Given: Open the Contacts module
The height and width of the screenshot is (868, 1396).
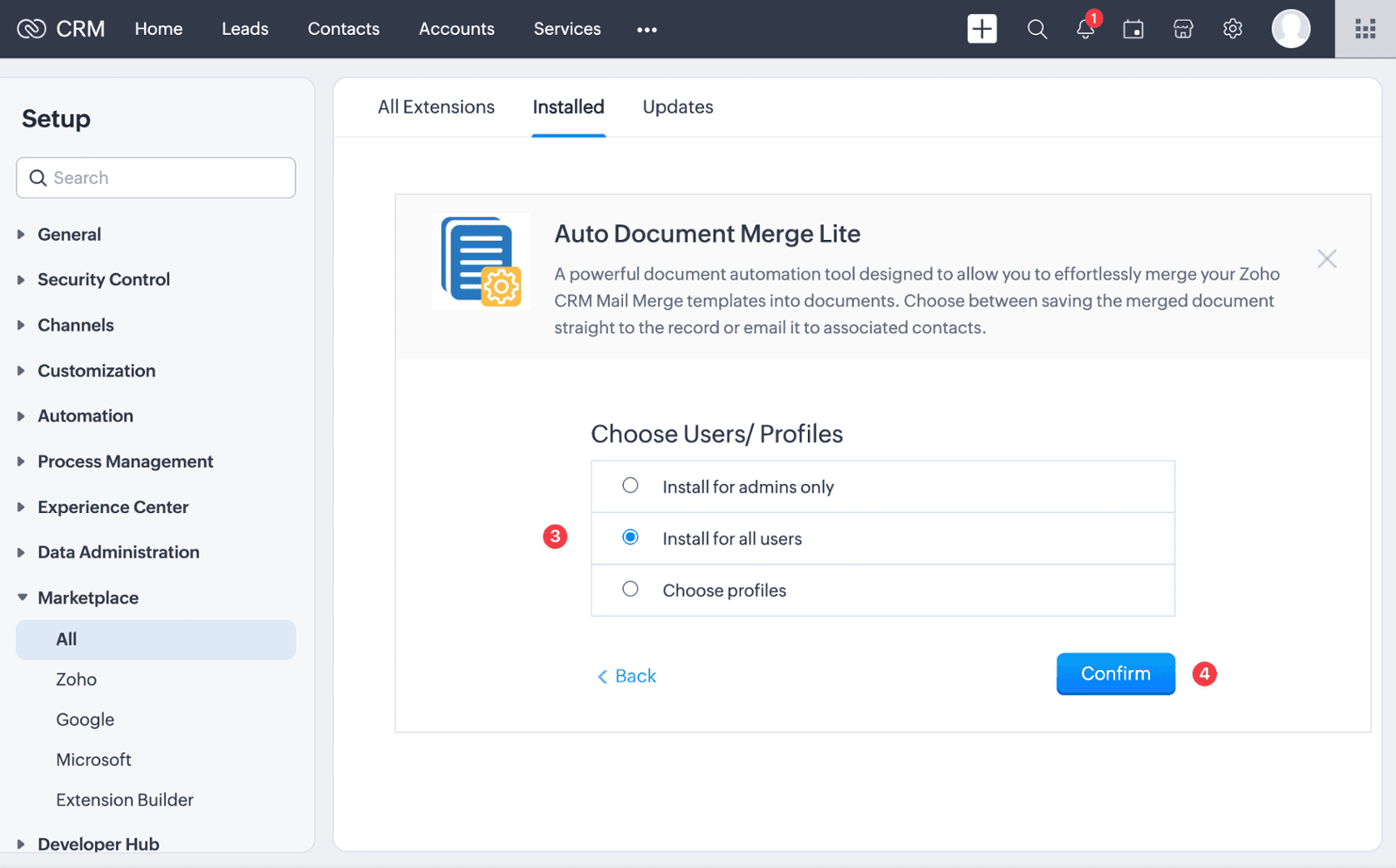Looking at the screenshot, I should click(x=344, y=29).
